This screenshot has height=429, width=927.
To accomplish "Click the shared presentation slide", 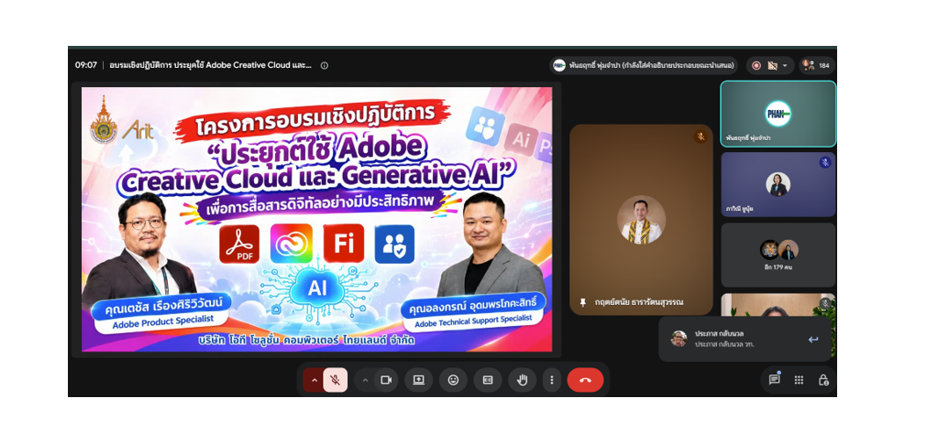I will [x=317, y=219].
